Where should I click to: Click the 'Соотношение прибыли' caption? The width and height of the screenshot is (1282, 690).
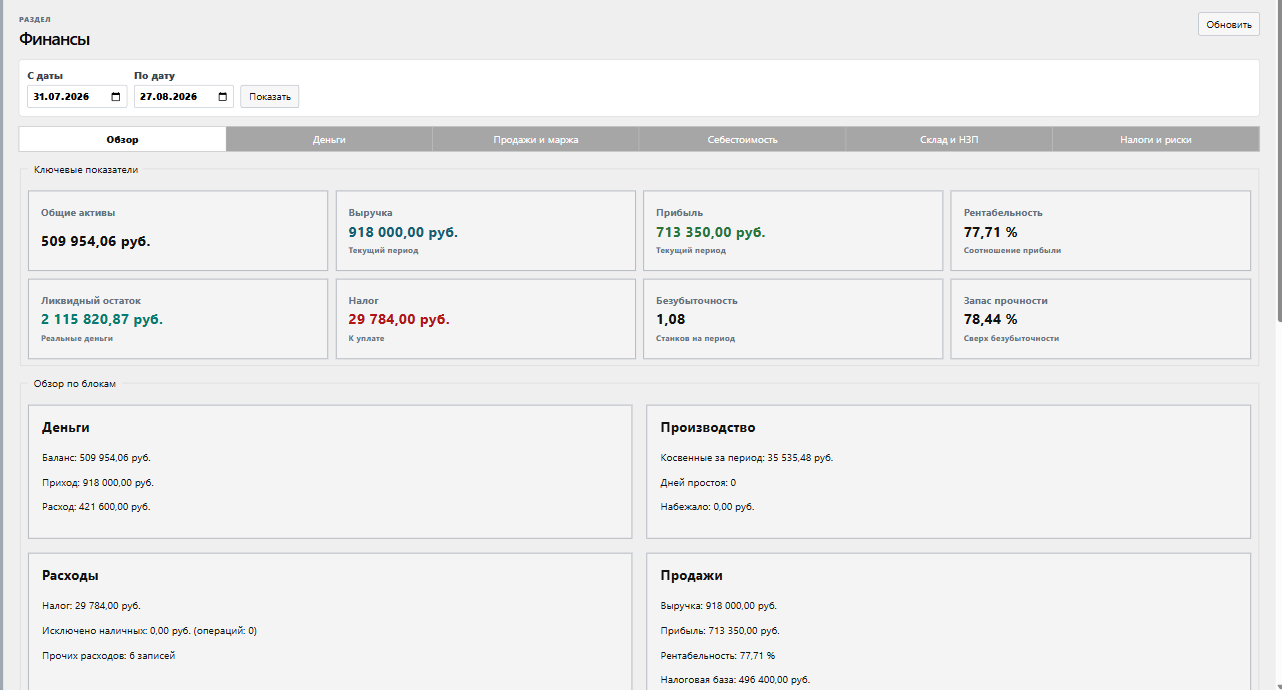click(x=1013, y=251)
